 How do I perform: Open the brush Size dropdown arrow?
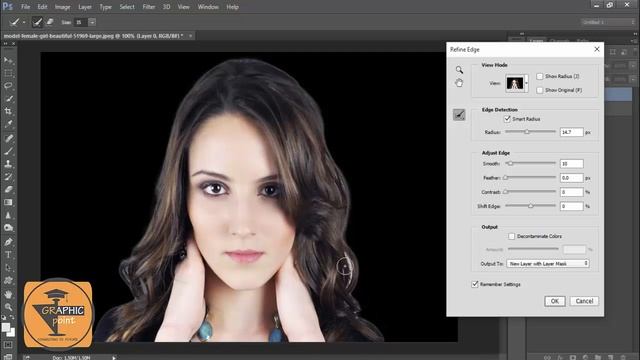[x=92, y=22]
